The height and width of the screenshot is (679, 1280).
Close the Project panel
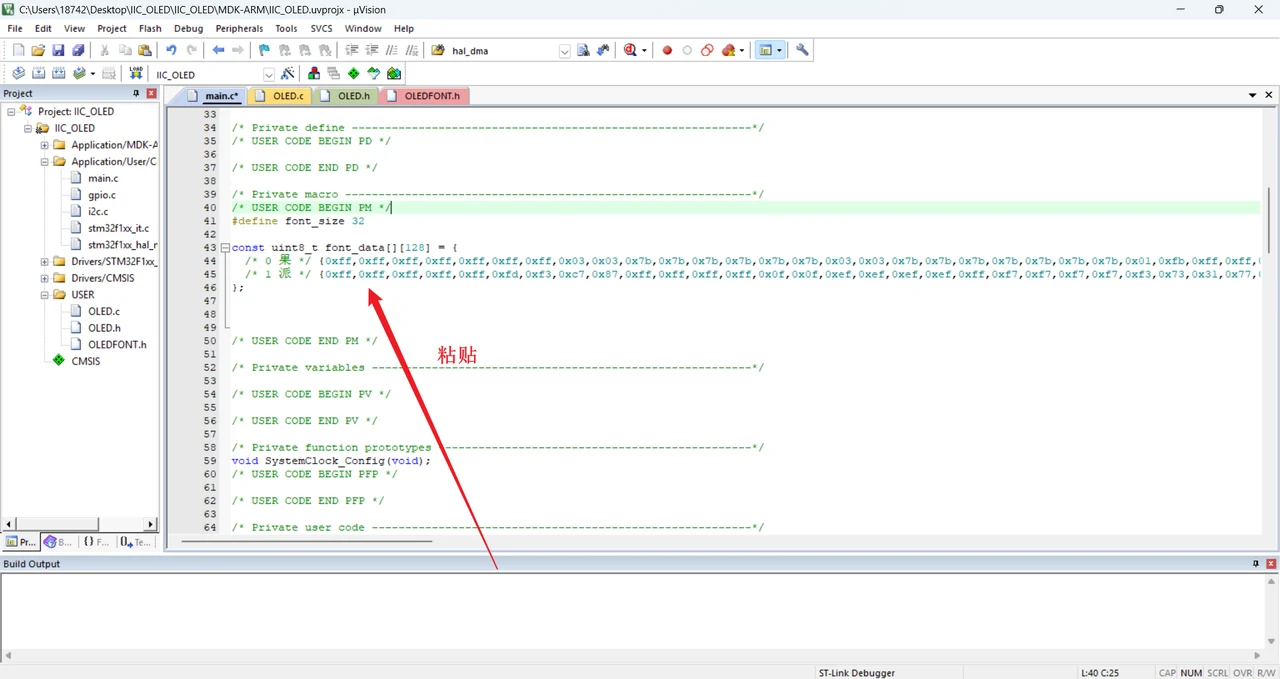[151, 93]
